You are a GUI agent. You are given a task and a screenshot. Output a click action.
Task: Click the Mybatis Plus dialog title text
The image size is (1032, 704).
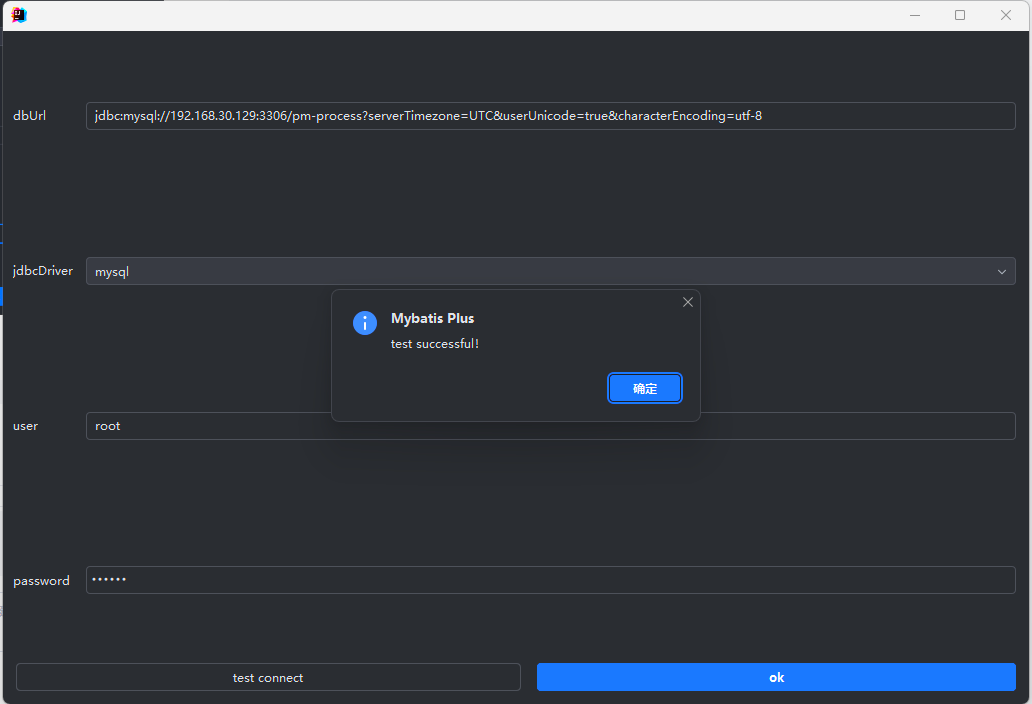pyautogui.click(x=432, y=318)
